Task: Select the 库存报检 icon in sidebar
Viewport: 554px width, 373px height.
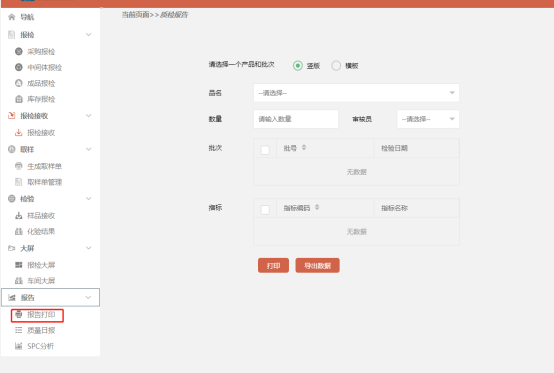Action: pos(19,99)
